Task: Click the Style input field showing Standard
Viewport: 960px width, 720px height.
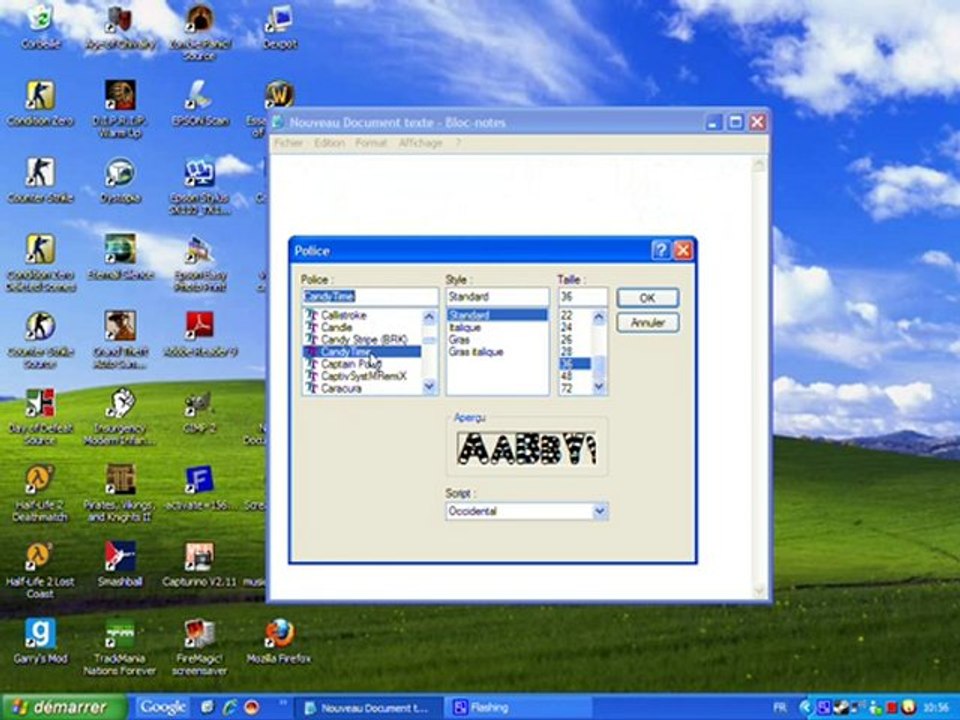Action: (497, 296)
